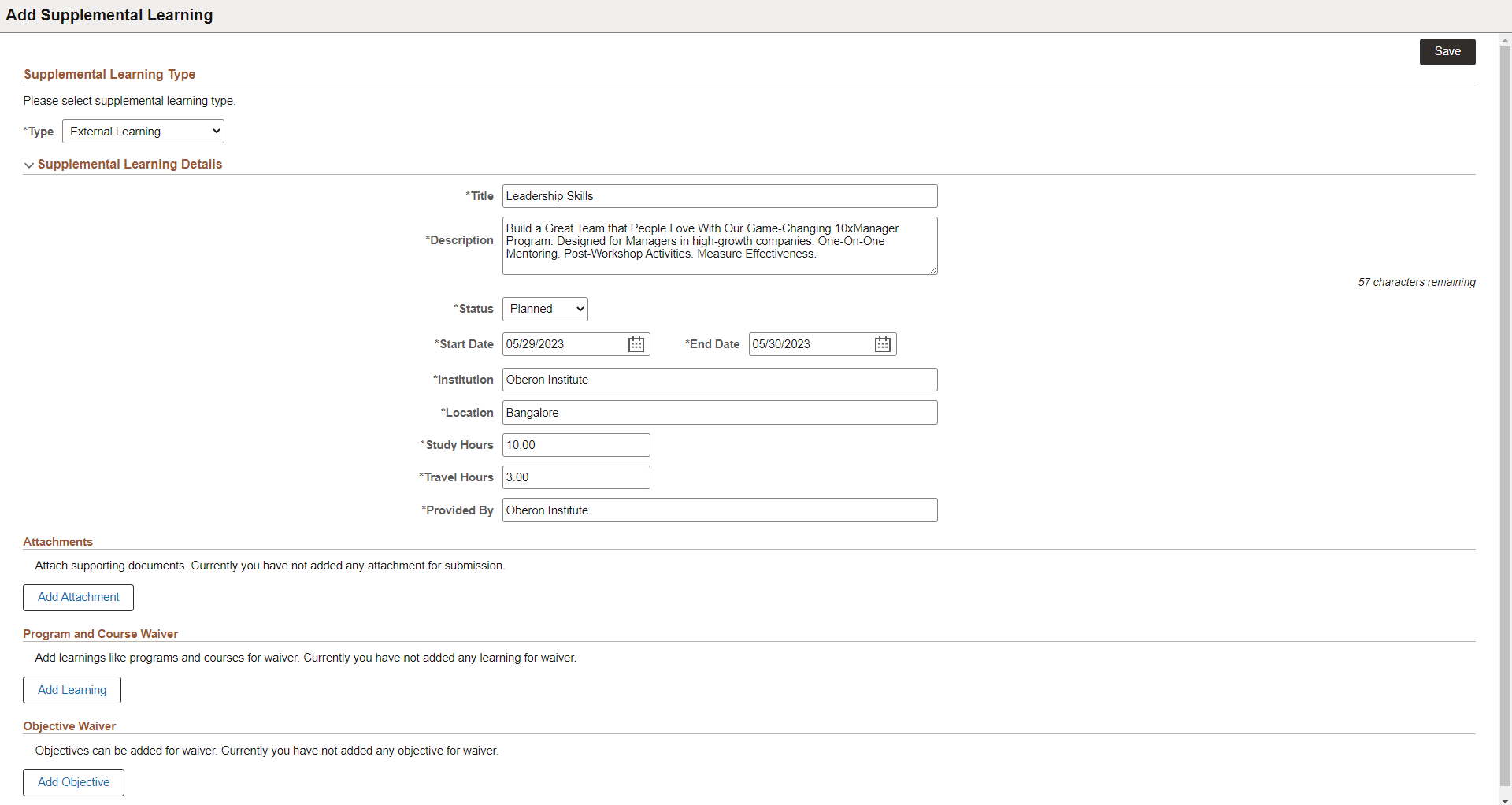Collapse the Supplemental Learning Details section
1512x805 pixels.
coord(29,165)
